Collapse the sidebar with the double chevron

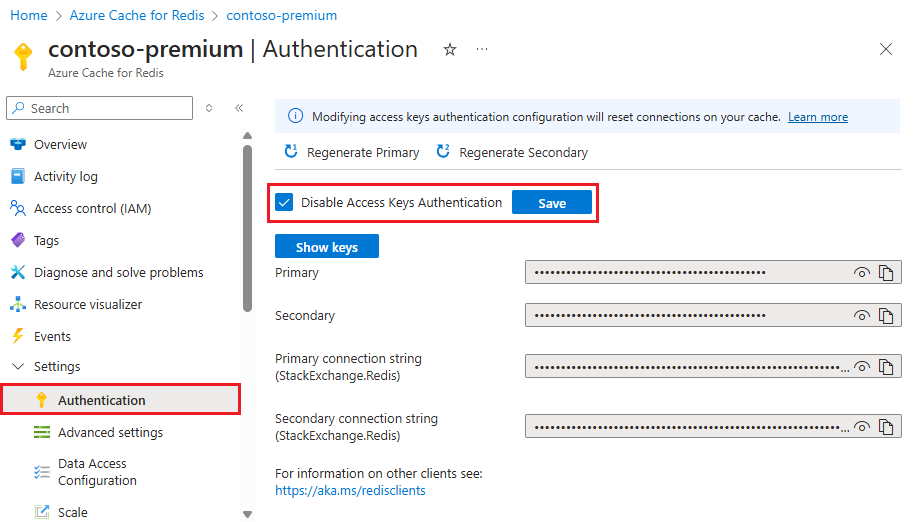pyautogui.click(x=239, y=108)
